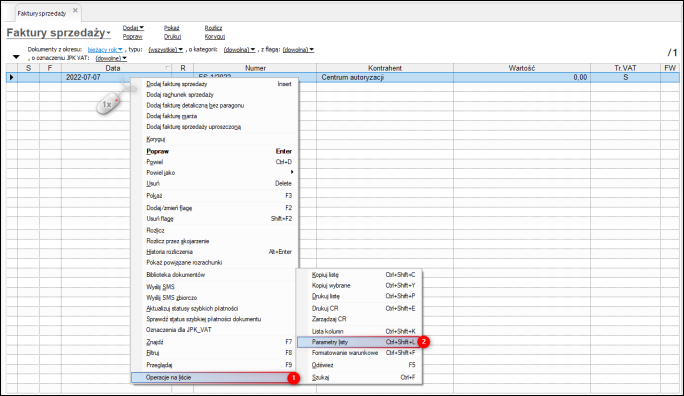This screenshot has height=396, width=684.
Task: Choose Formatowanie warunkowe in submenu
Action: coord(359,353)
